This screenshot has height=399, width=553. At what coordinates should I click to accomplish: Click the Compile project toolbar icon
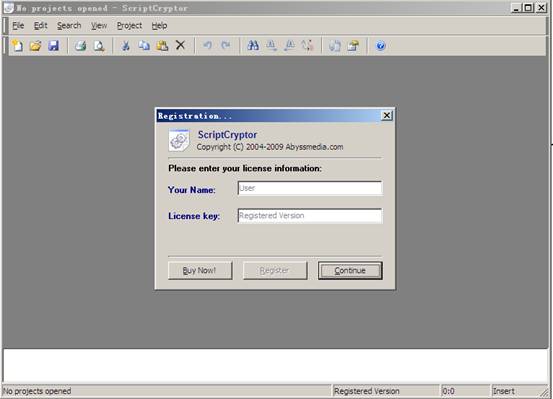pos(335,46)
